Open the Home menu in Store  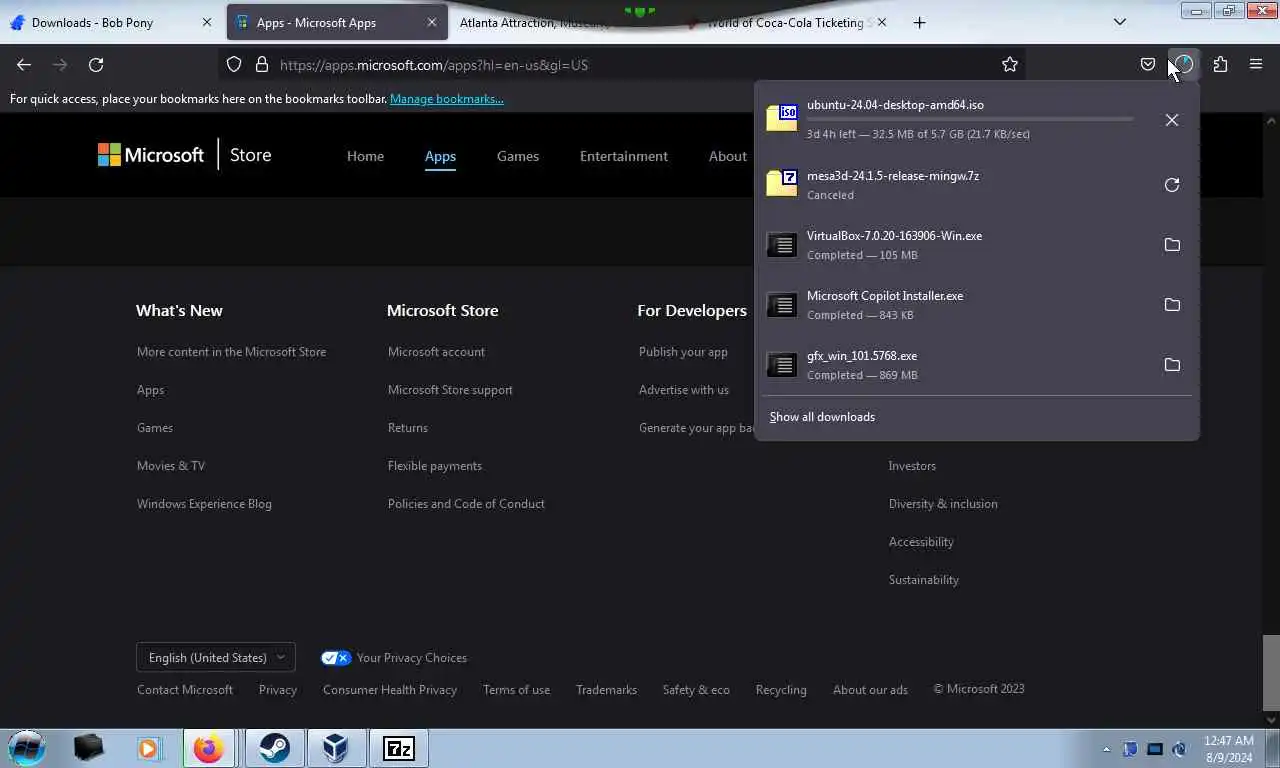[365, 156]
